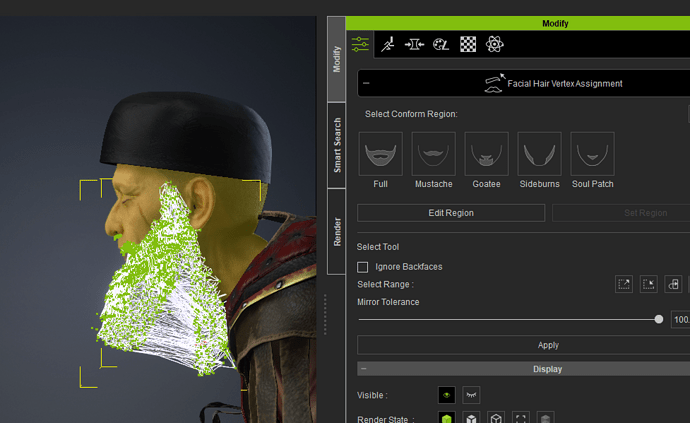Collapse the Facial Hair Vertex Assignment section
The image size is (690, 423).
click(x=366, y=83)
